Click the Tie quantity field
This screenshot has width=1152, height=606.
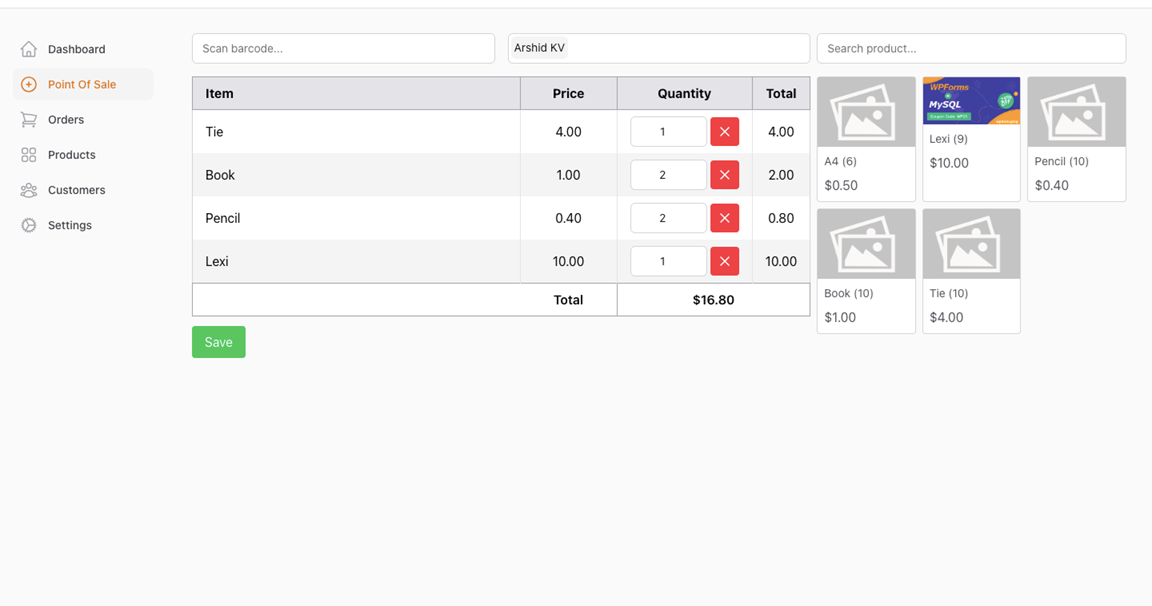click(669, 132)
